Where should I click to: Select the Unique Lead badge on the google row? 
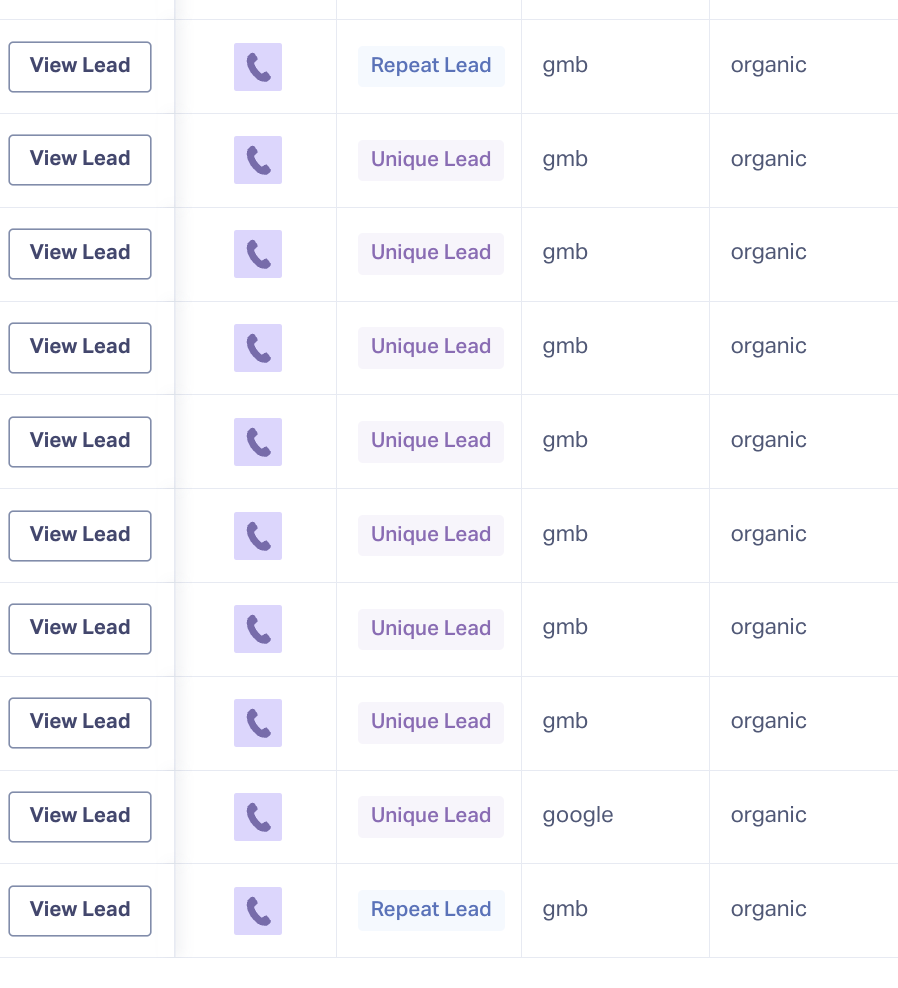pyautogui.click(x=431, y=816)
